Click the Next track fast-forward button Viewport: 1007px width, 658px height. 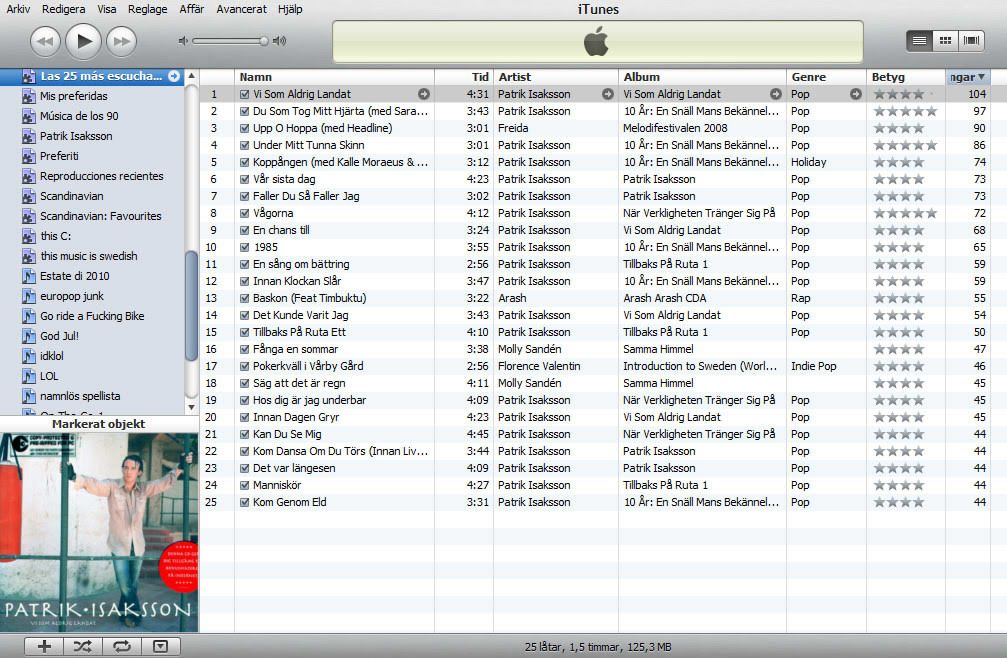tap(121, 41)
